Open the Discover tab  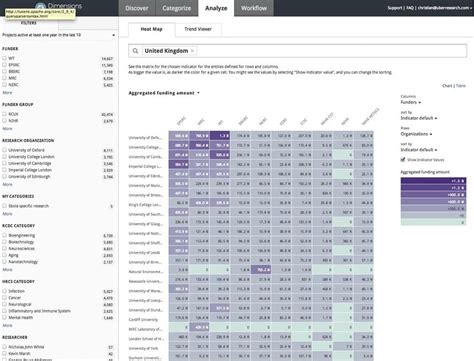[x=137, y=8]
